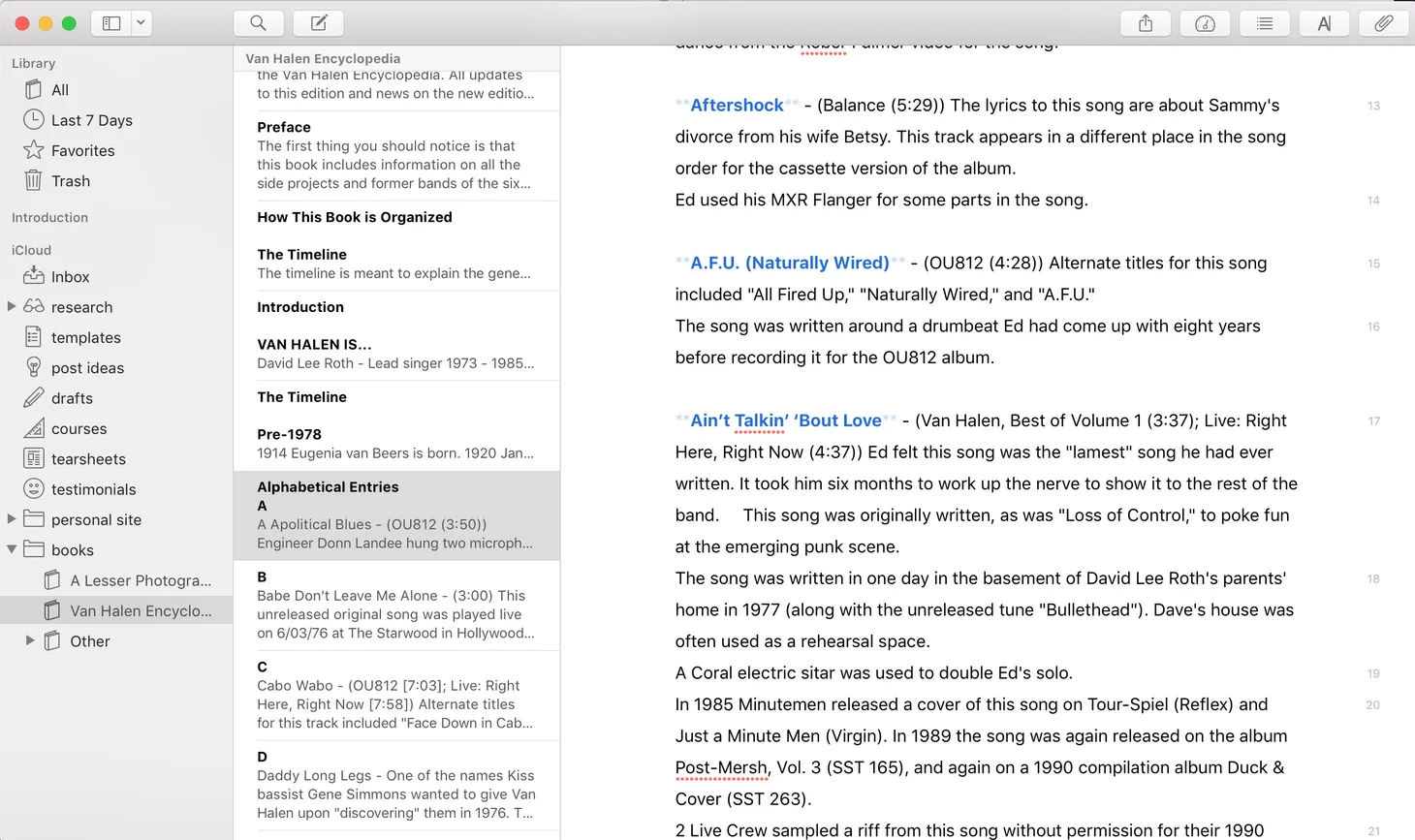Screen dimensions: 1415x840
Task: Open the Last 7 Days view
Action: pyautogui.click(x=89, y=120)
